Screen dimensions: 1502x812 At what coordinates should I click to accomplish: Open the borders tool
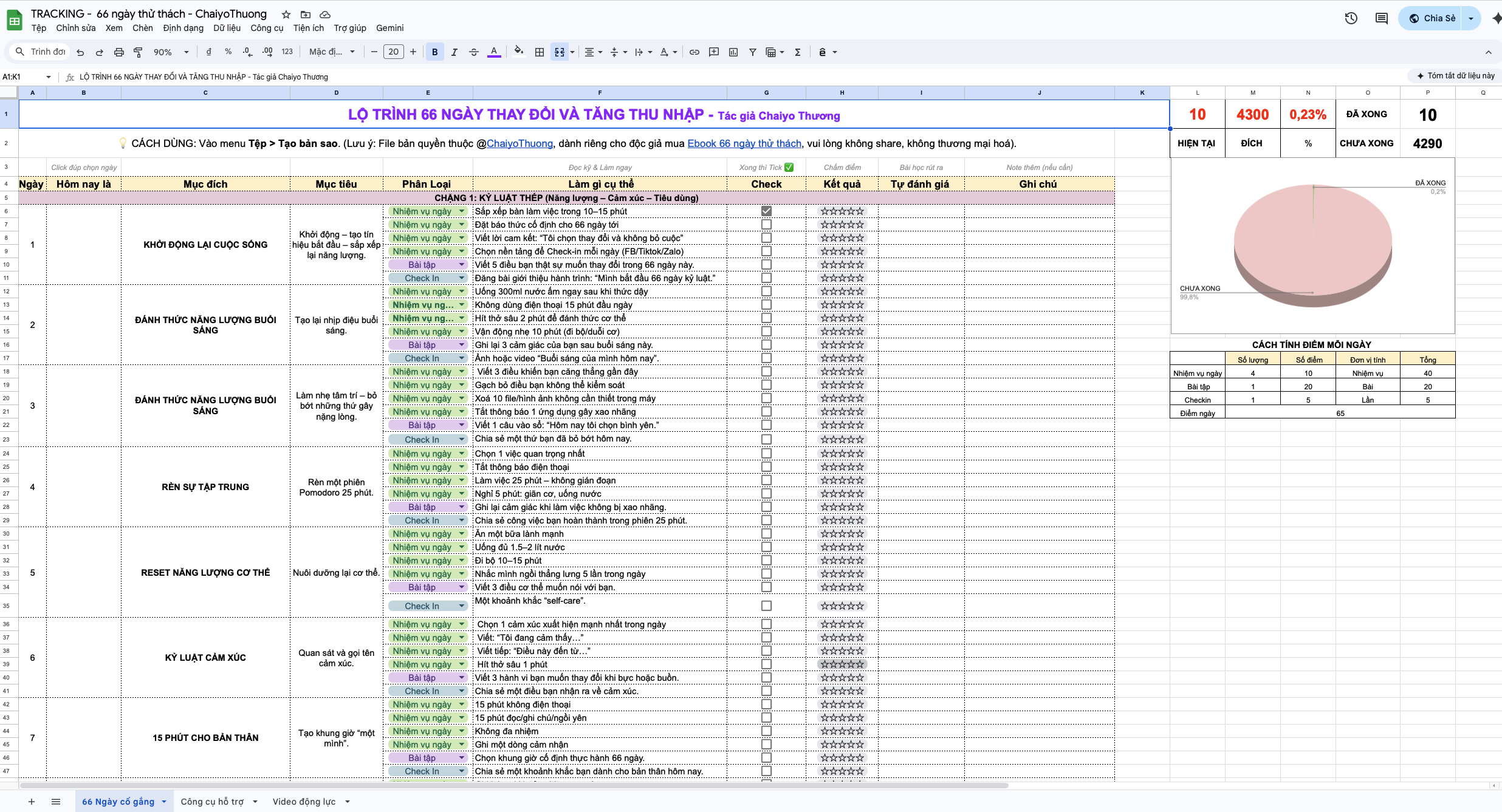click(x=539, y=52)
